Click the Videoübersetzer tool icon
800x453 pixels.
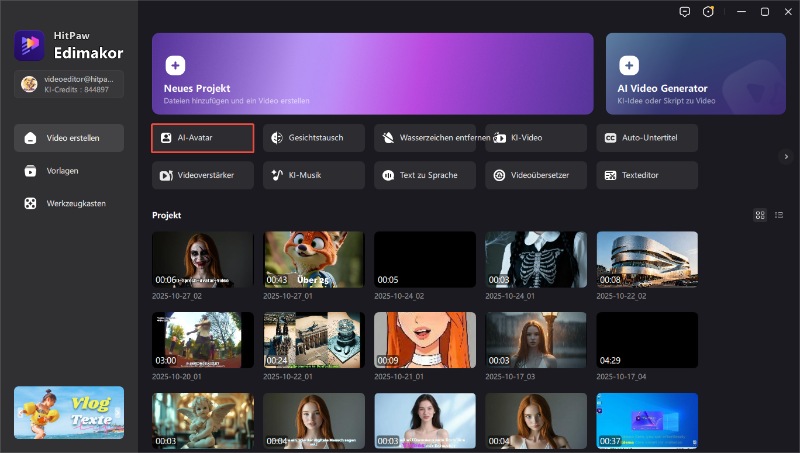(499, 175)
